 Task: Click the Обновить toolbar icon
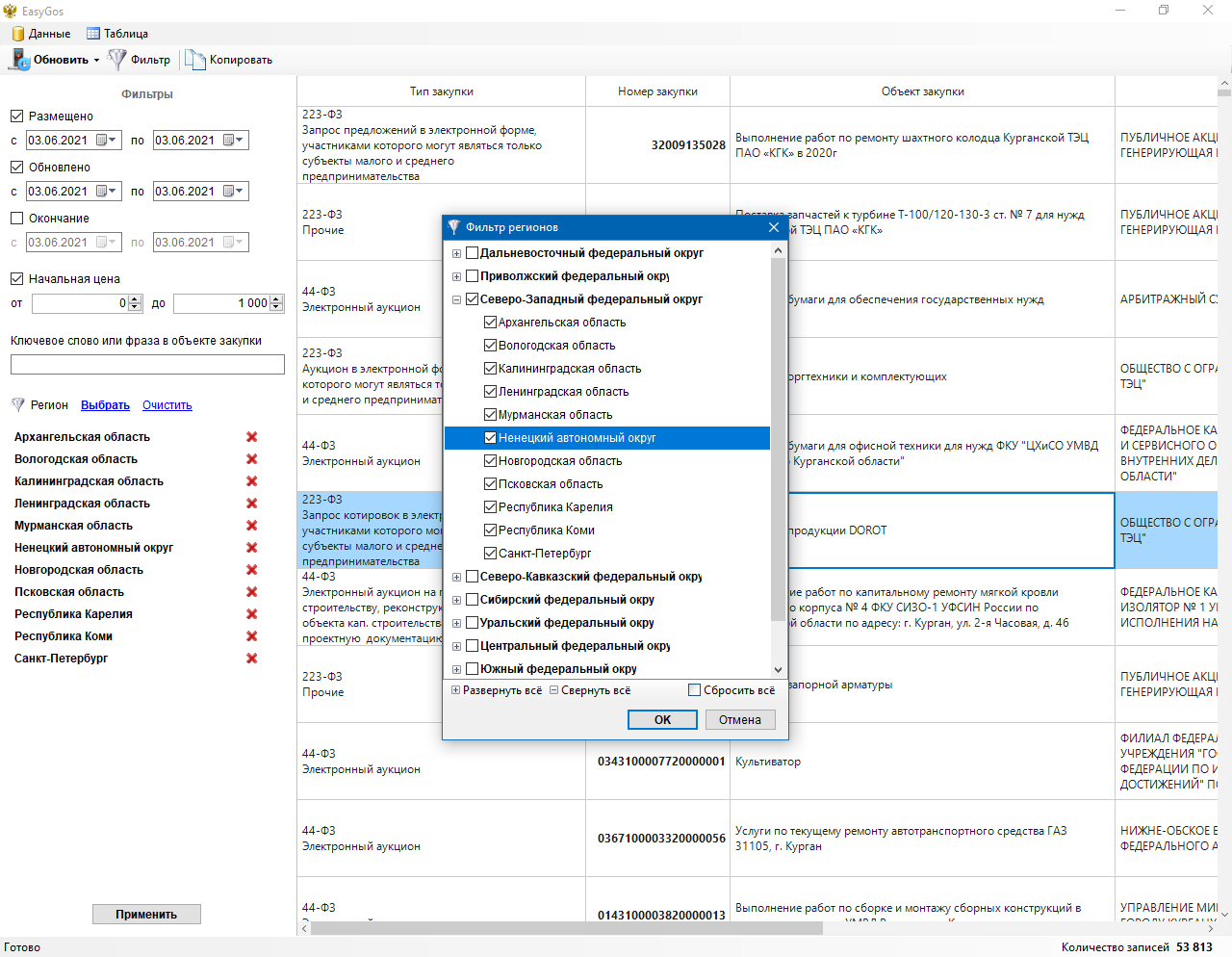[19, 60]
